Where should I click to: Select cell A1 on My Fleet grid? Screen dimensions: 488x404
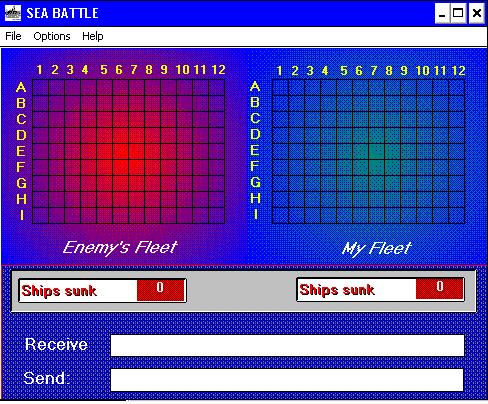click(281, 87)
